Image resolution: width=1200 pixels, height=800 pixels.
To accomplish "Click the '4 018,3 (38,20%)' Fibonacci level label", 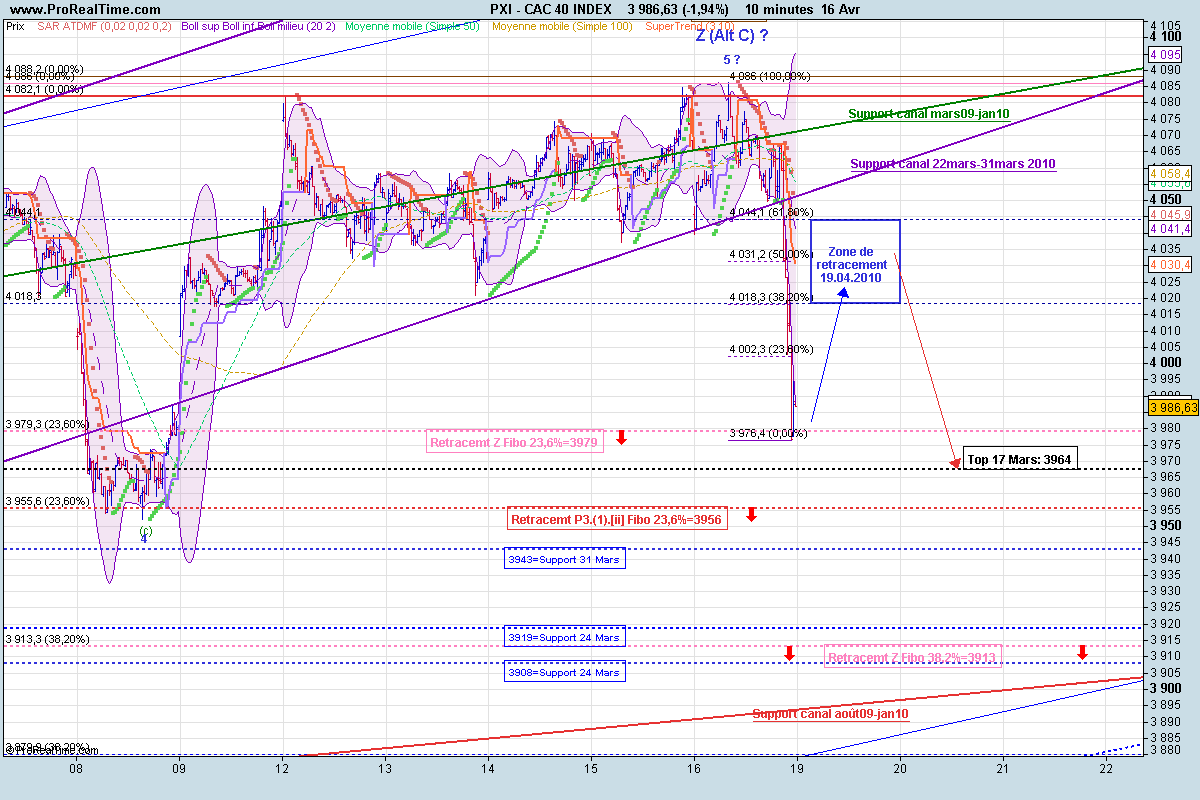I will (771, 297).
